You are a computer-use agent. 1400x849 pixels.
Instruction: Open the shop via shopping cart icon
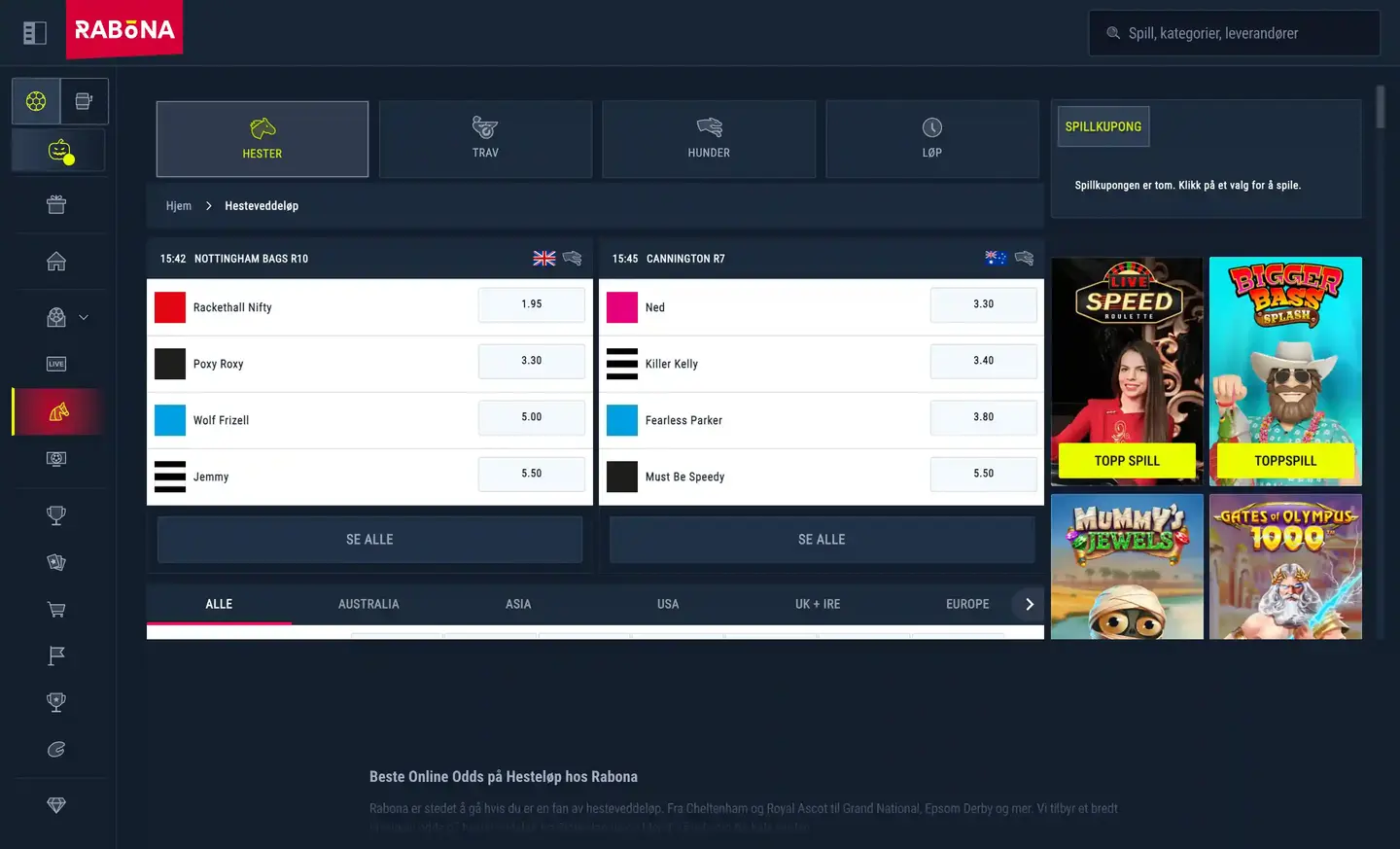point(56,610)
